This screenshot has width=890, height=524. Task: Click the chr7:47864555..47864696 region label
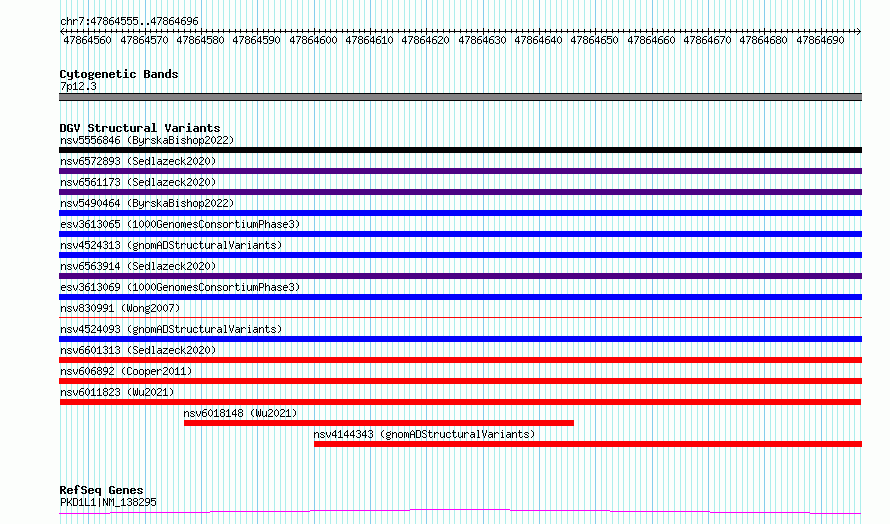click(x=129, y=22)
